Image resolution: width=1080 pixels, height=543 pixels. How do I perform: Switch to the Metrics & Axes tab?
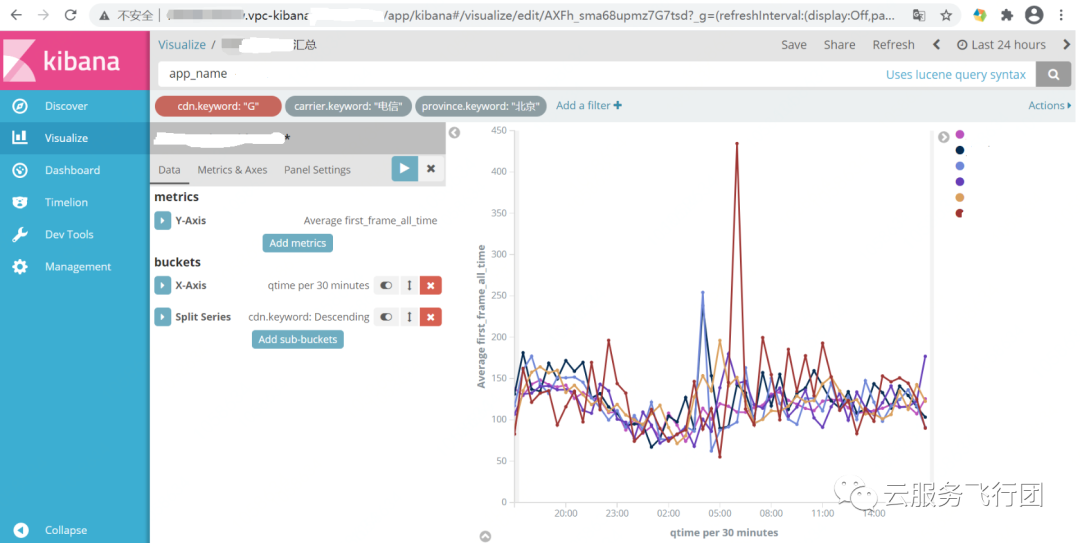pyautogui.click(x=232, y=170)
